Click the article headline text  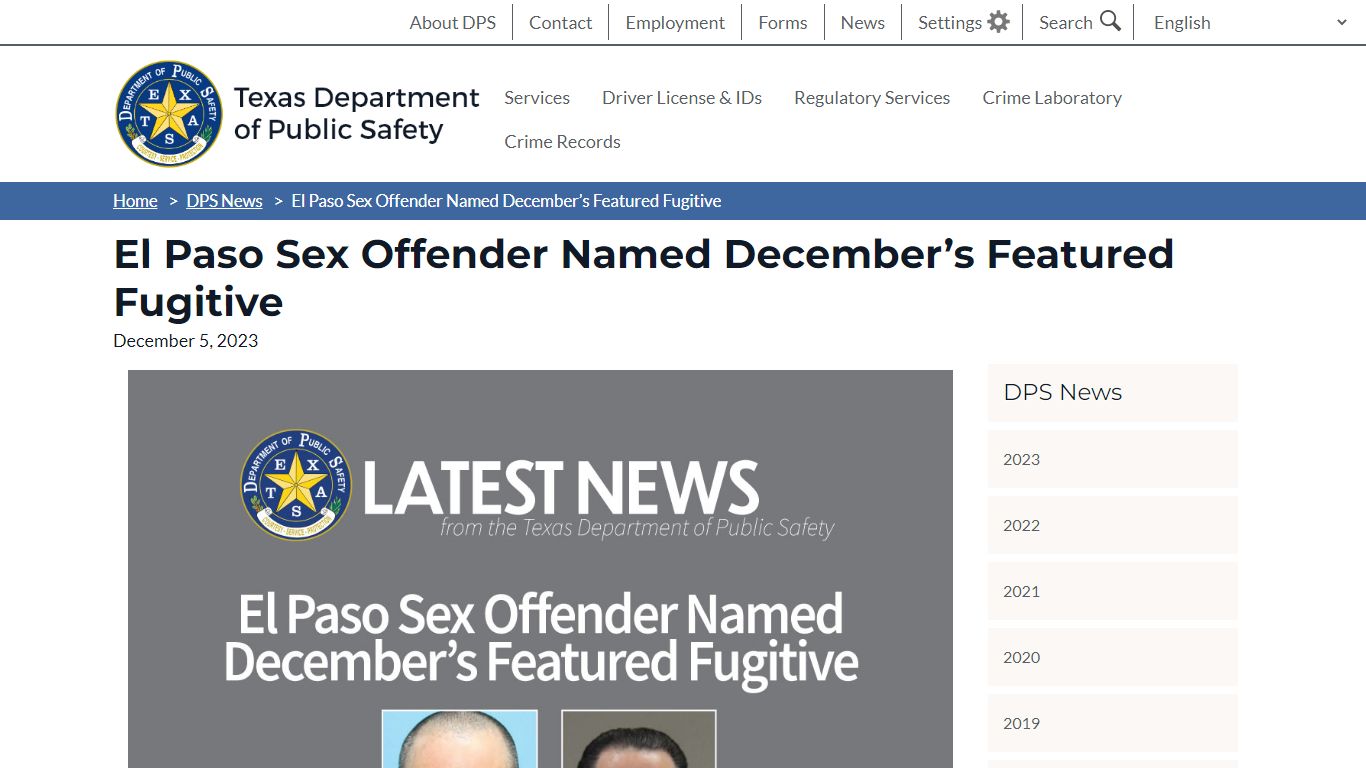coord(643,278)
